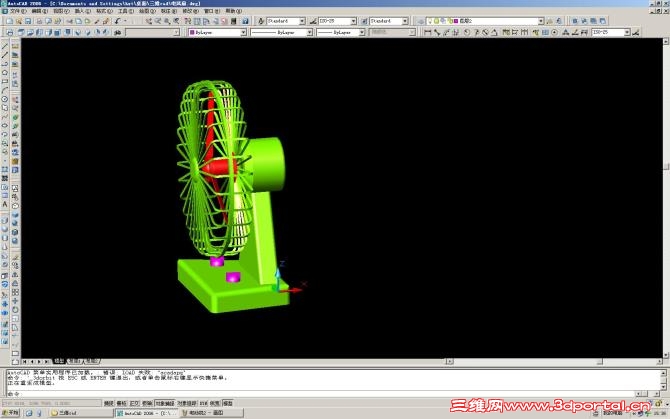Click the magenta layer color swatch

[455, 21]
